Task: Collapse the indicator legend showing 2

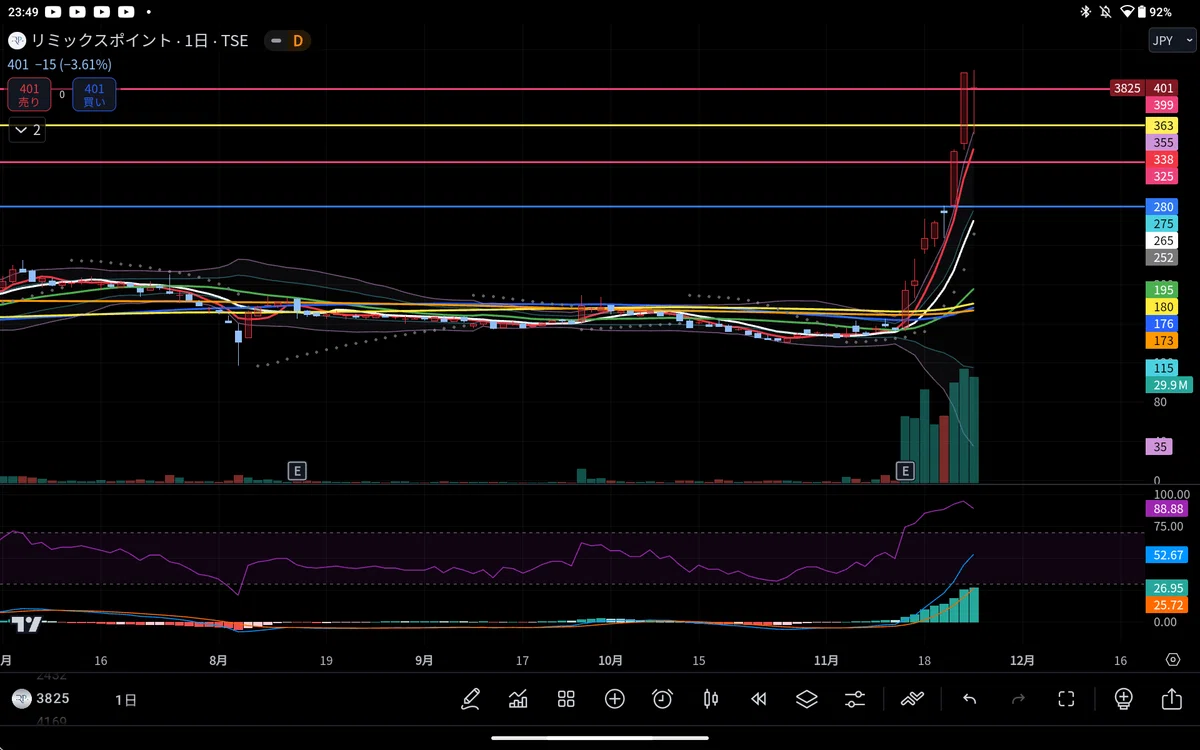Action: click(28, 130)
